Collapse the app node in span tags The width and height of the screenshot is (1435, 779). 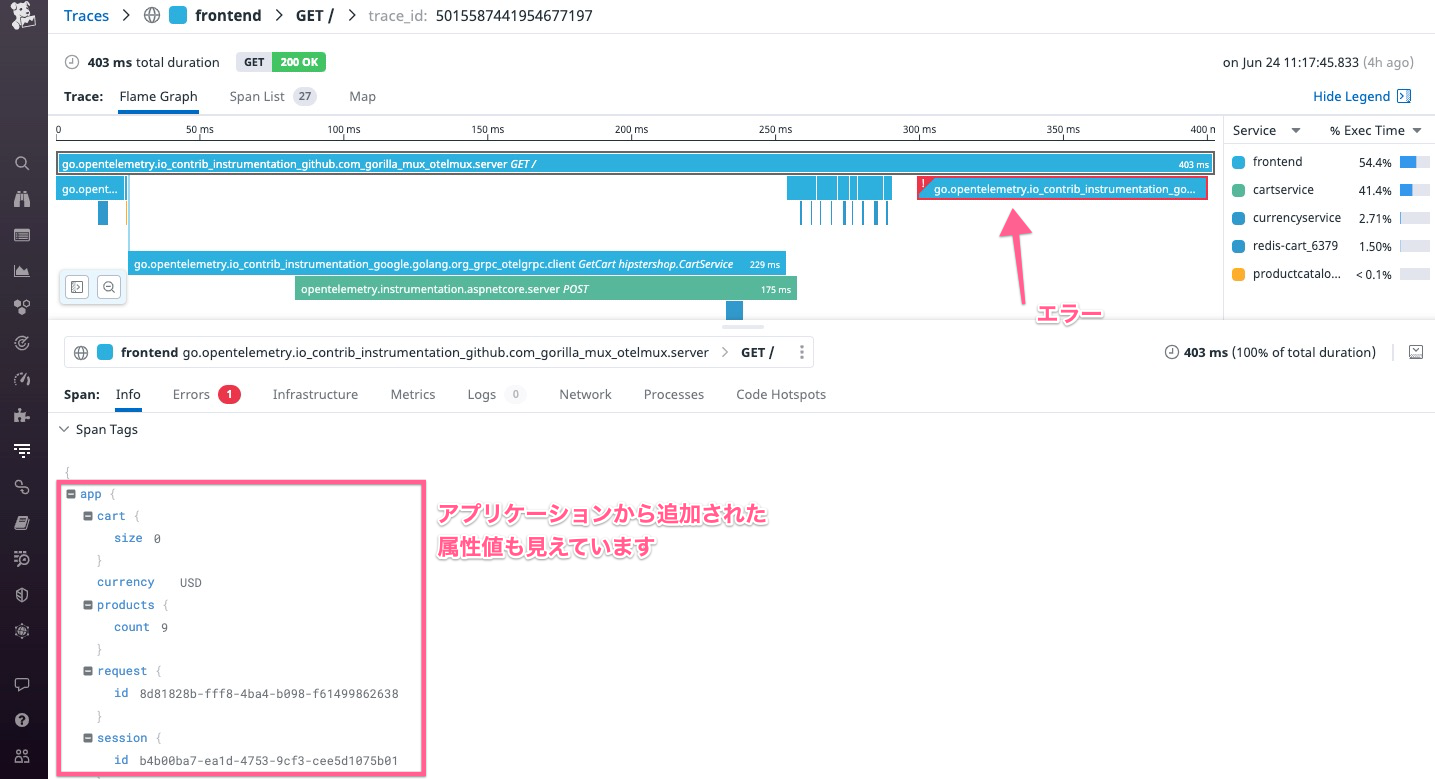pos(71,494)
